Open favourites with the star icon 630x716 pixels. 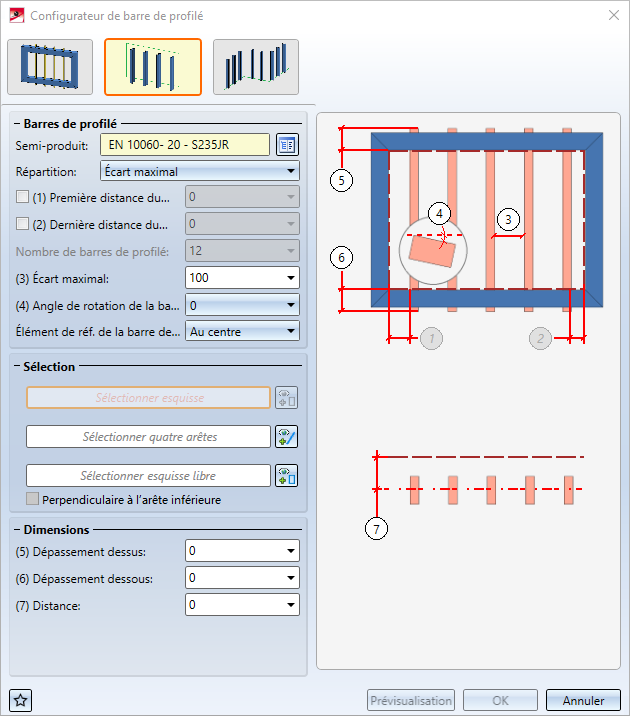pos(21,700)
